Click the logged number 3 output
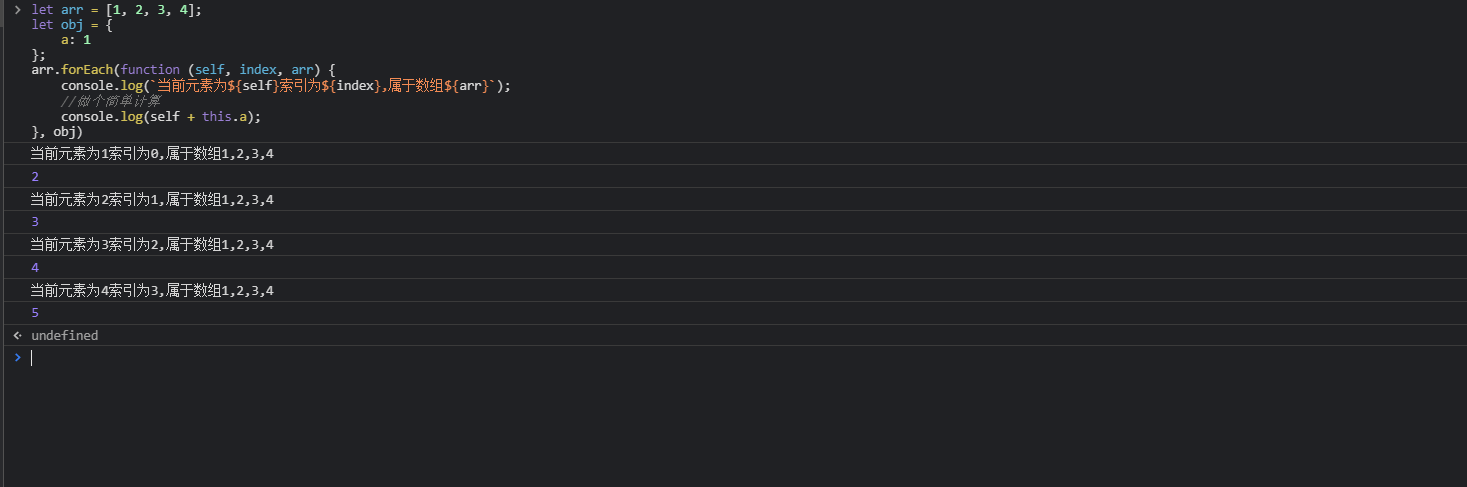This screenshot has height=487, width=1467. [x=35, y=222]
